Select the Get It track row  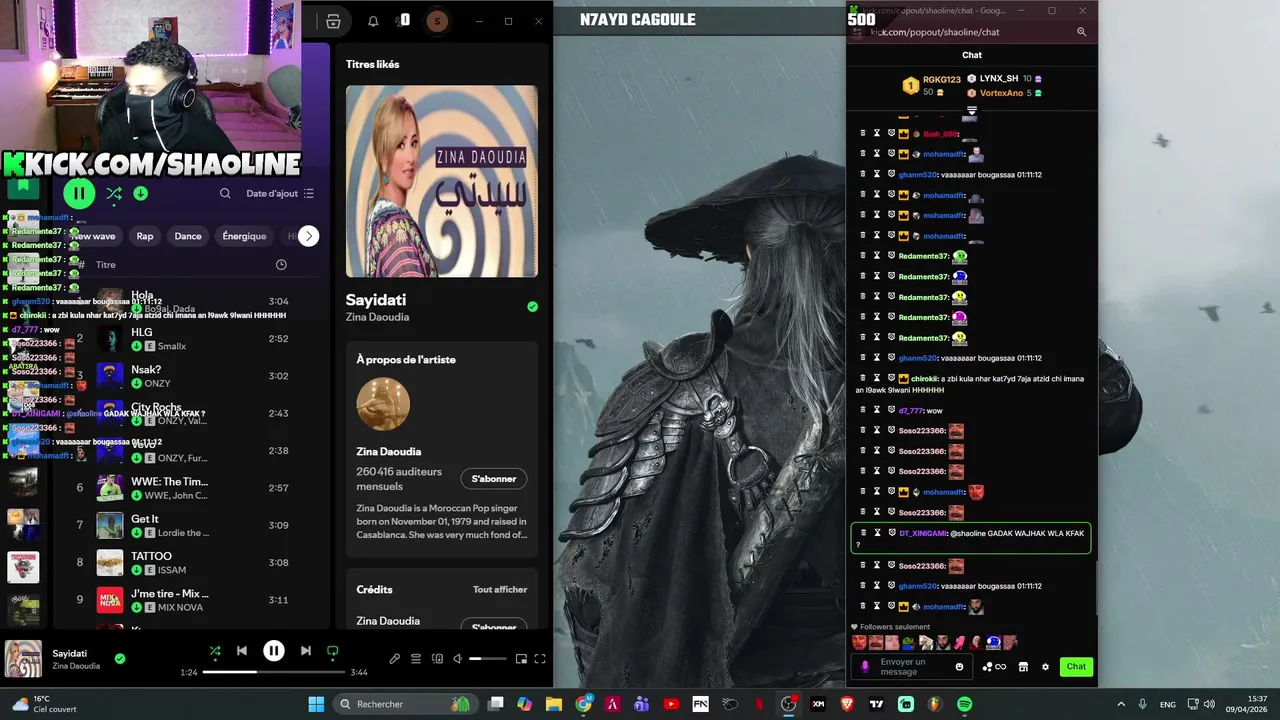(x=185, y=525)
